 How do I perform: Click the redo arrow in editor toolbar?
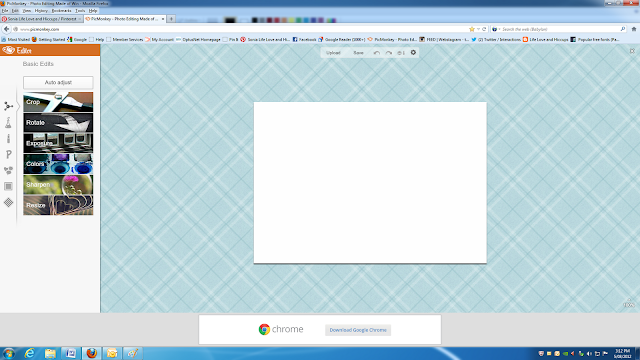(389, 53)
